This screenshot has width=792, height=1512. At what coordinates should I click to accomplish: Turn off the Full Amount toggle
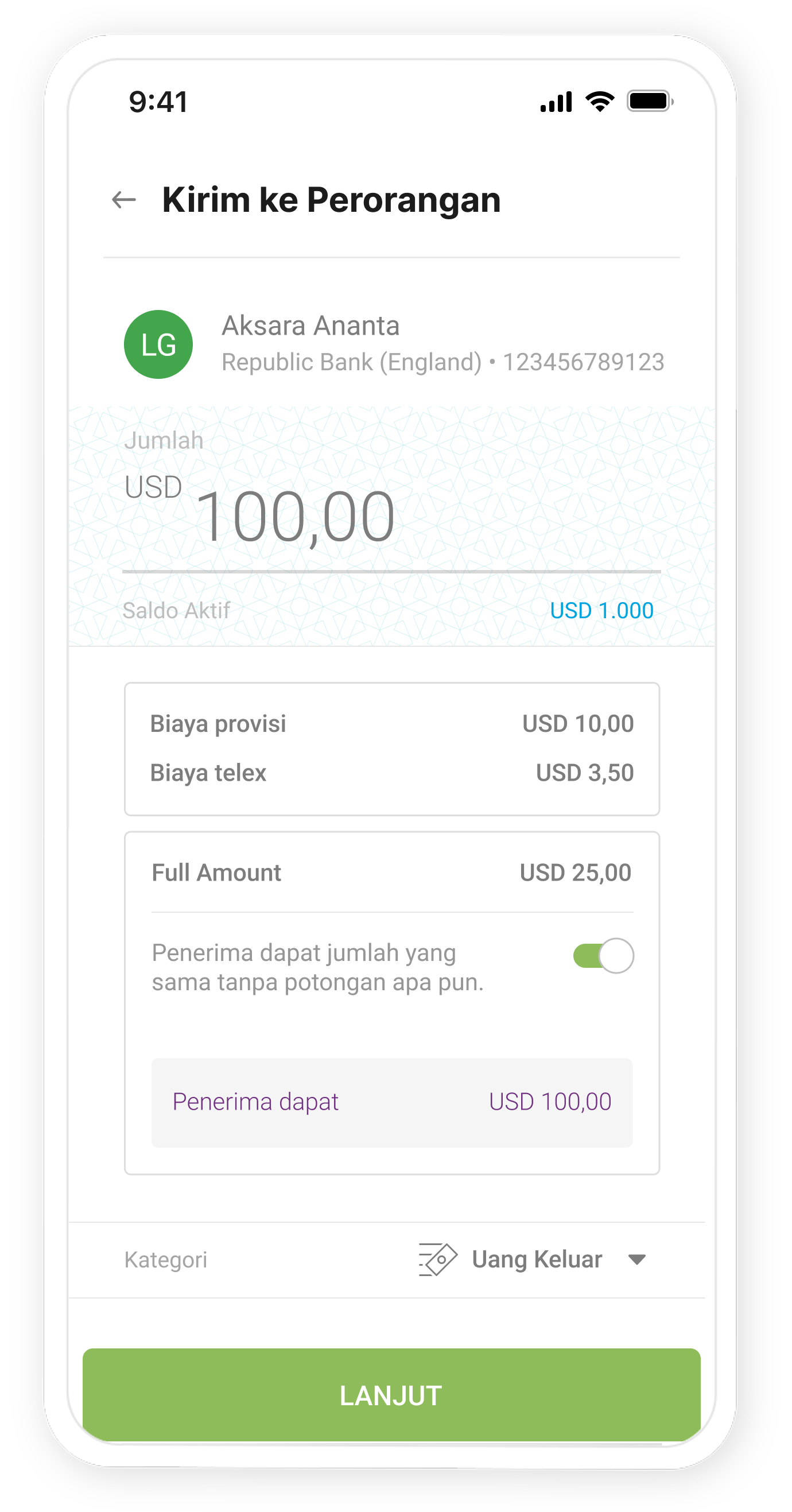click(x=603, y=956)
